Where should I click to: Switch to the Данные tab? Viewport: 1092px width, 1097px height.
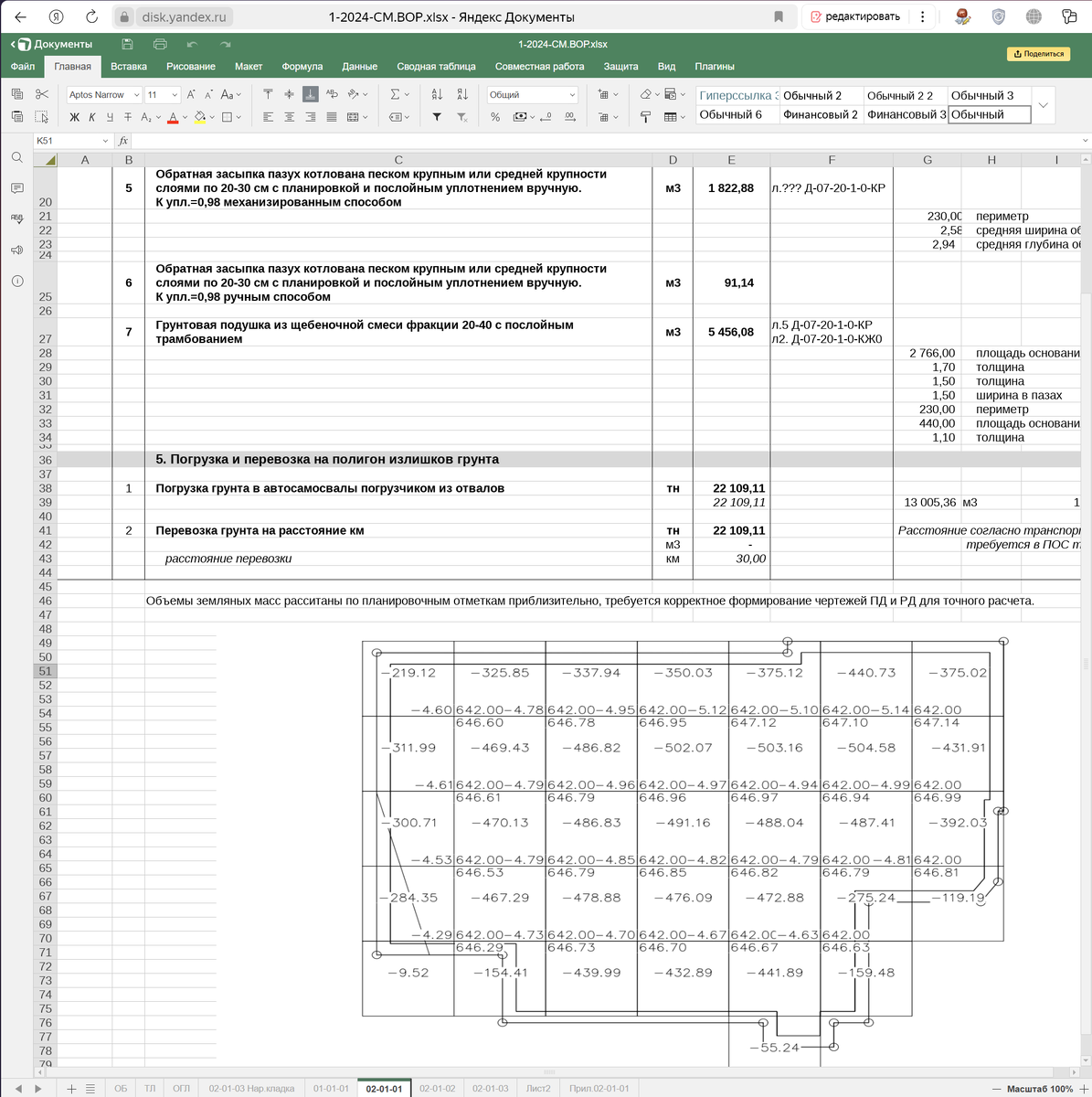(360, 67)
